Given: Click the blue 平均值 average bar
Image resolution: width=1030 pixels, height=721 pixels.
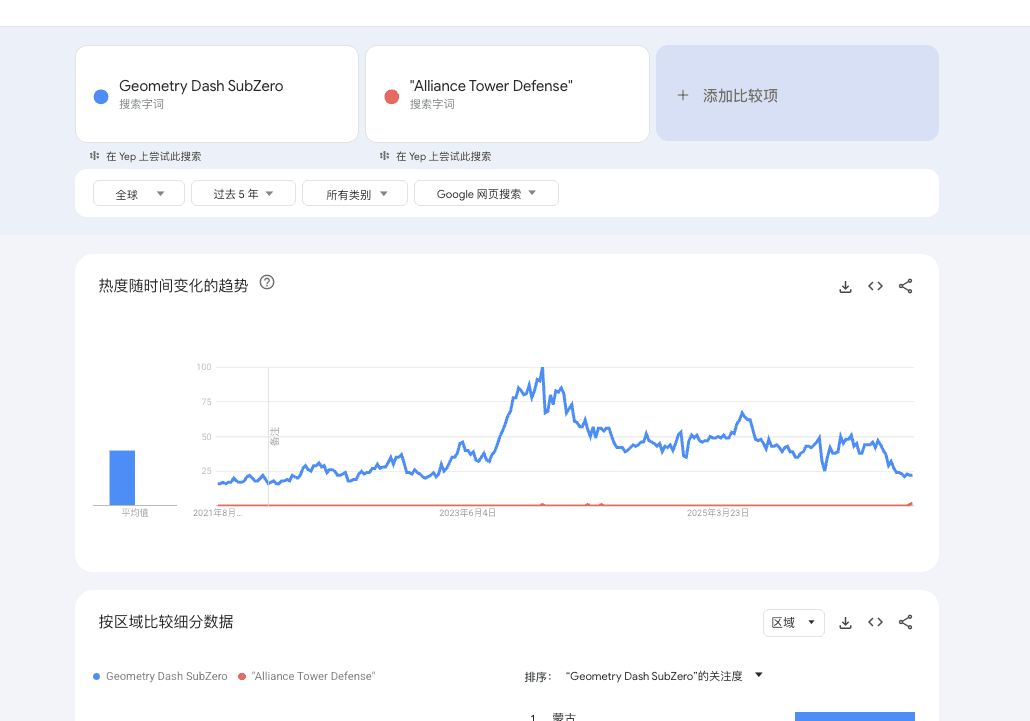Looking at the screenshot, I should click(x=122, y=477).
